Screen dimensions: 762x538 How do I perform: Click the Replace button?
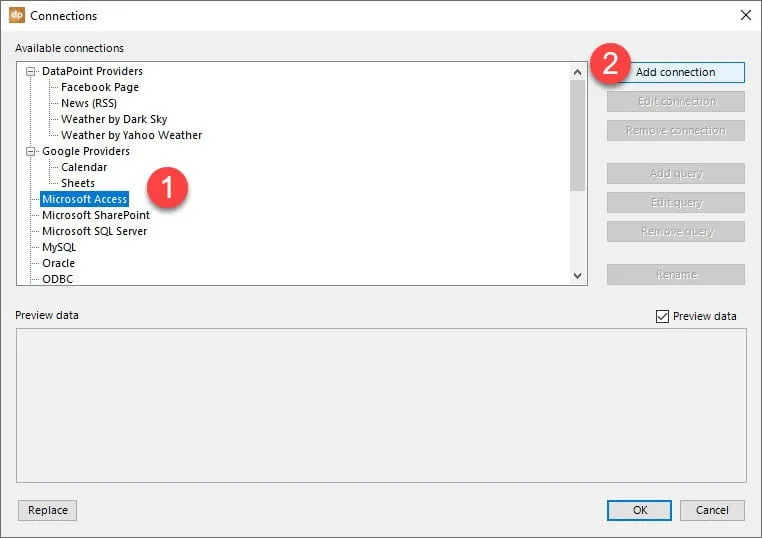tap(48, 510)
